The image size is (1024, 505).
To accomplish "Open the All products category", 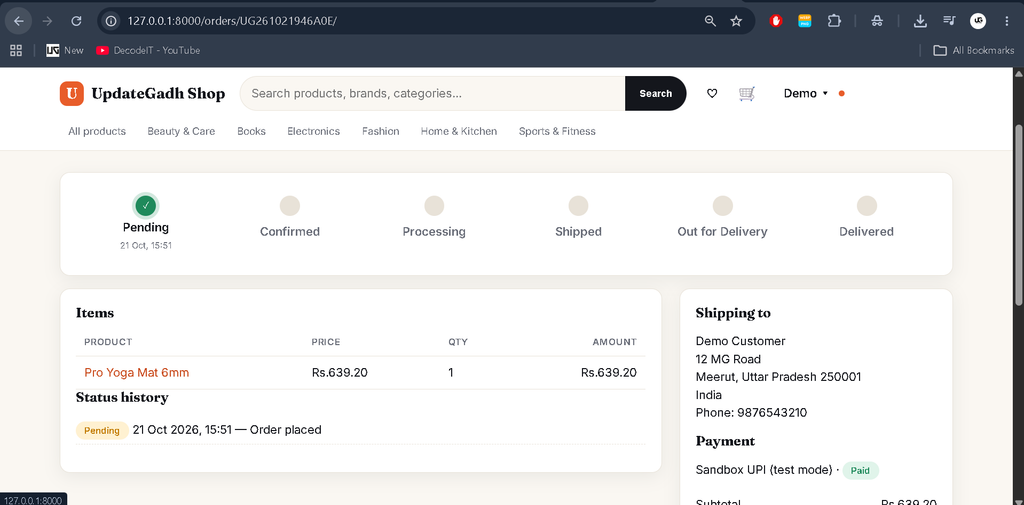I will tap(97, 131).
